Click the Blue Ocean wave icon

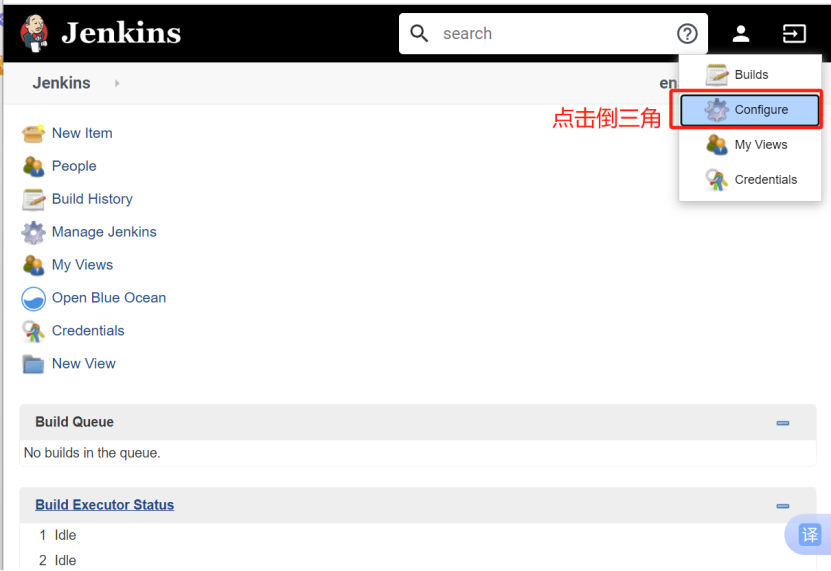click(33, 298)
